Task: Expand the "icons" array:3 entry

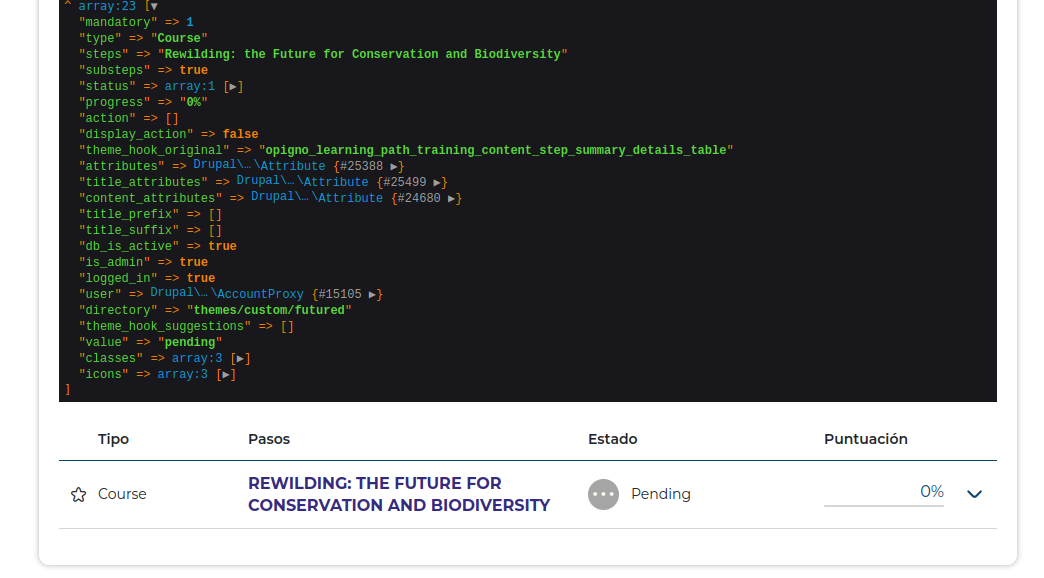Action: (226, 375)
